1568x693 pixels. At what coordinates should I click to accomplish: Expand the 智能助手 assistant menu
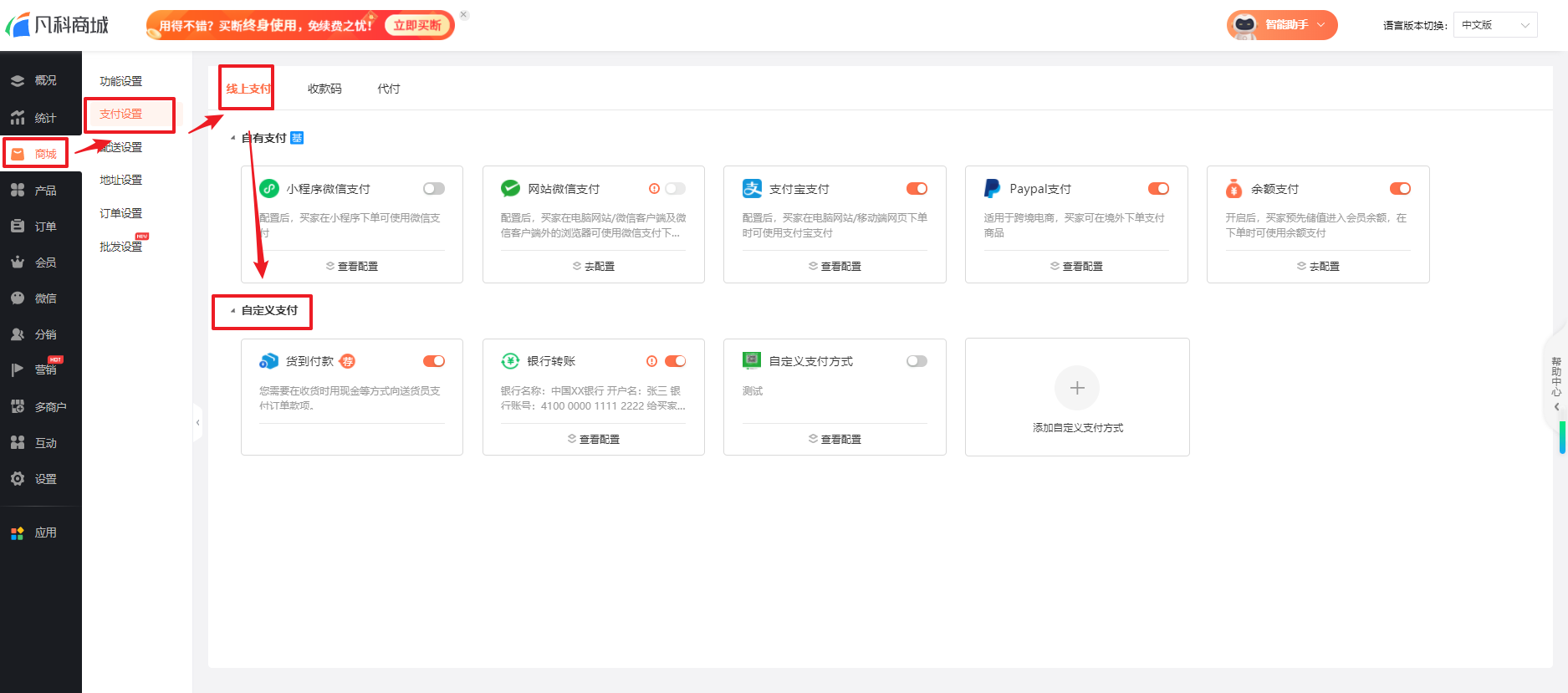coord(1282,25)
